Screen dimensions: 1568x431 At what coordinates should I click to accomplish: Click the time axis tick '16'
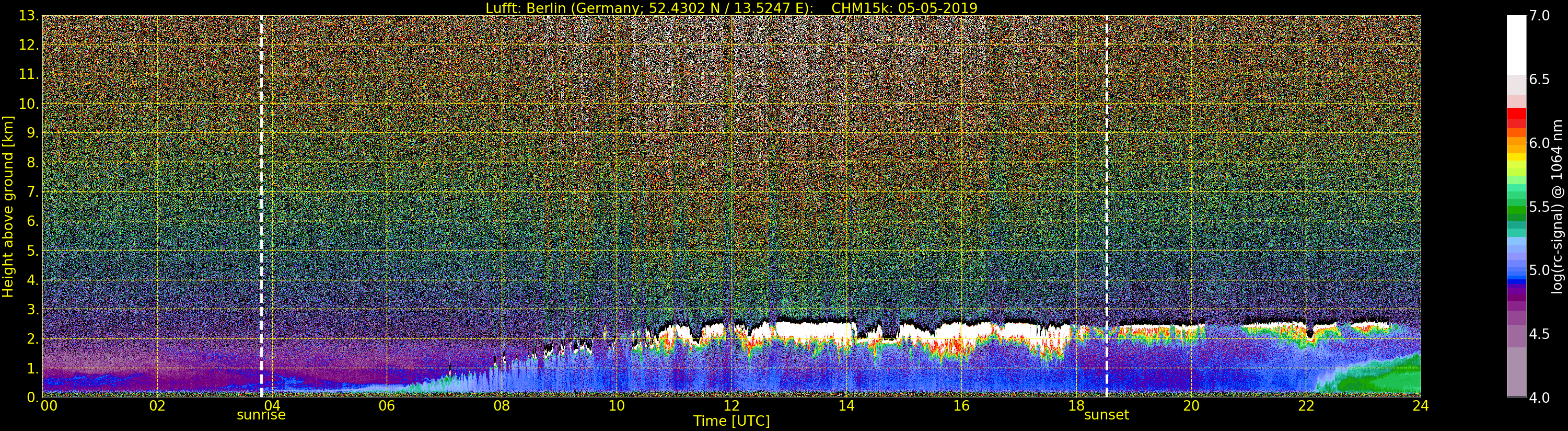(961, 405)
